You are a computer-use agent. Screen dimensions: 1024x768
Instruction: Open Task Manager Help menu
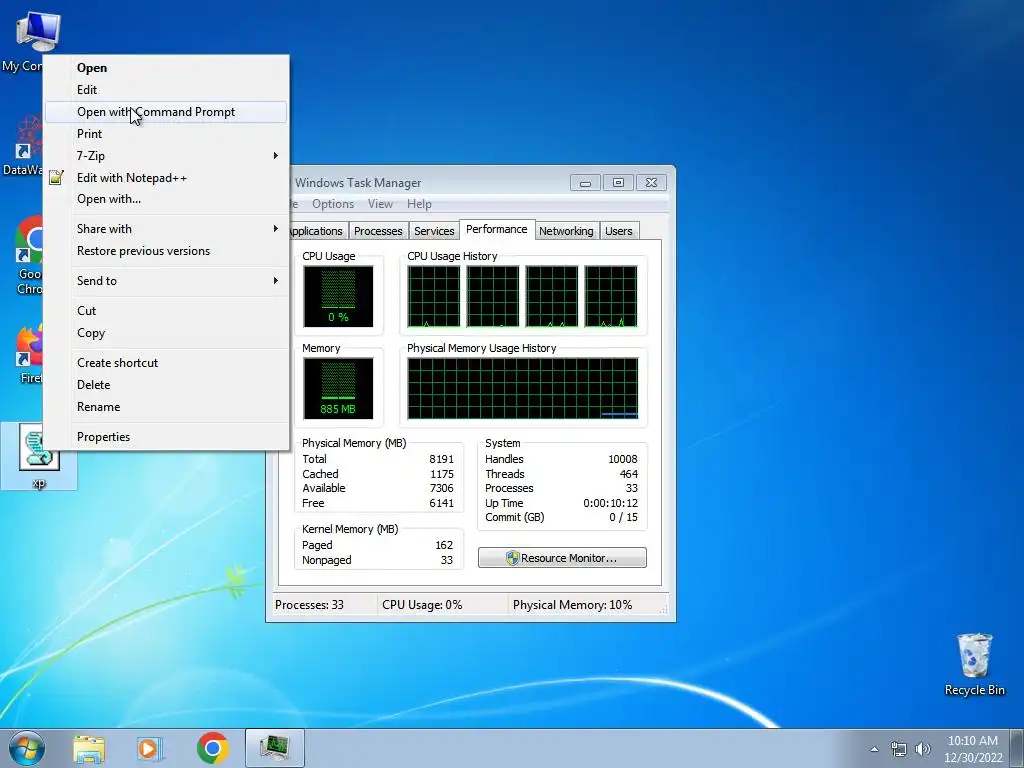(x=419, y=204)
